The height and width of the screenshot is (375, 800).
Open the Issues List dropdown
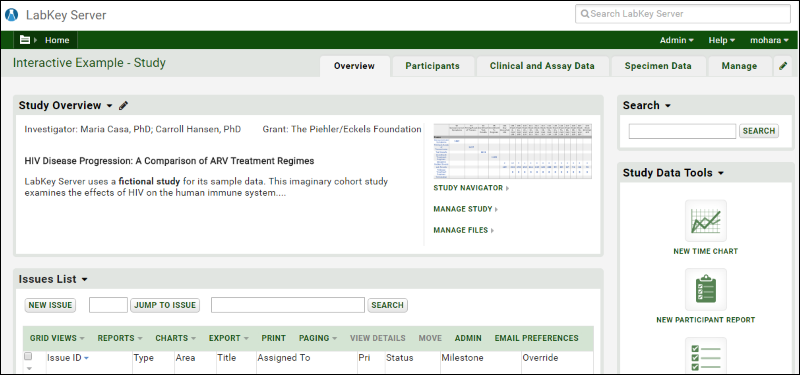tap(85, 280)
